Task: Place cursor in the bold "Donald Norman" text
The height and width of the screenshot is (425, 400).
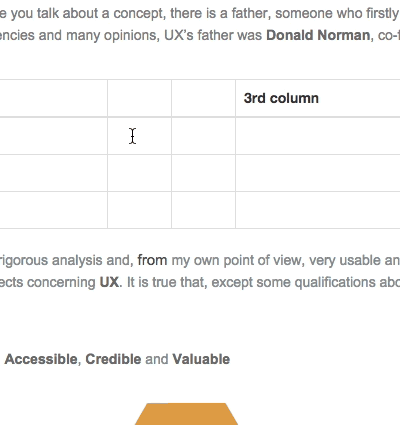Action: pos(318,35)
